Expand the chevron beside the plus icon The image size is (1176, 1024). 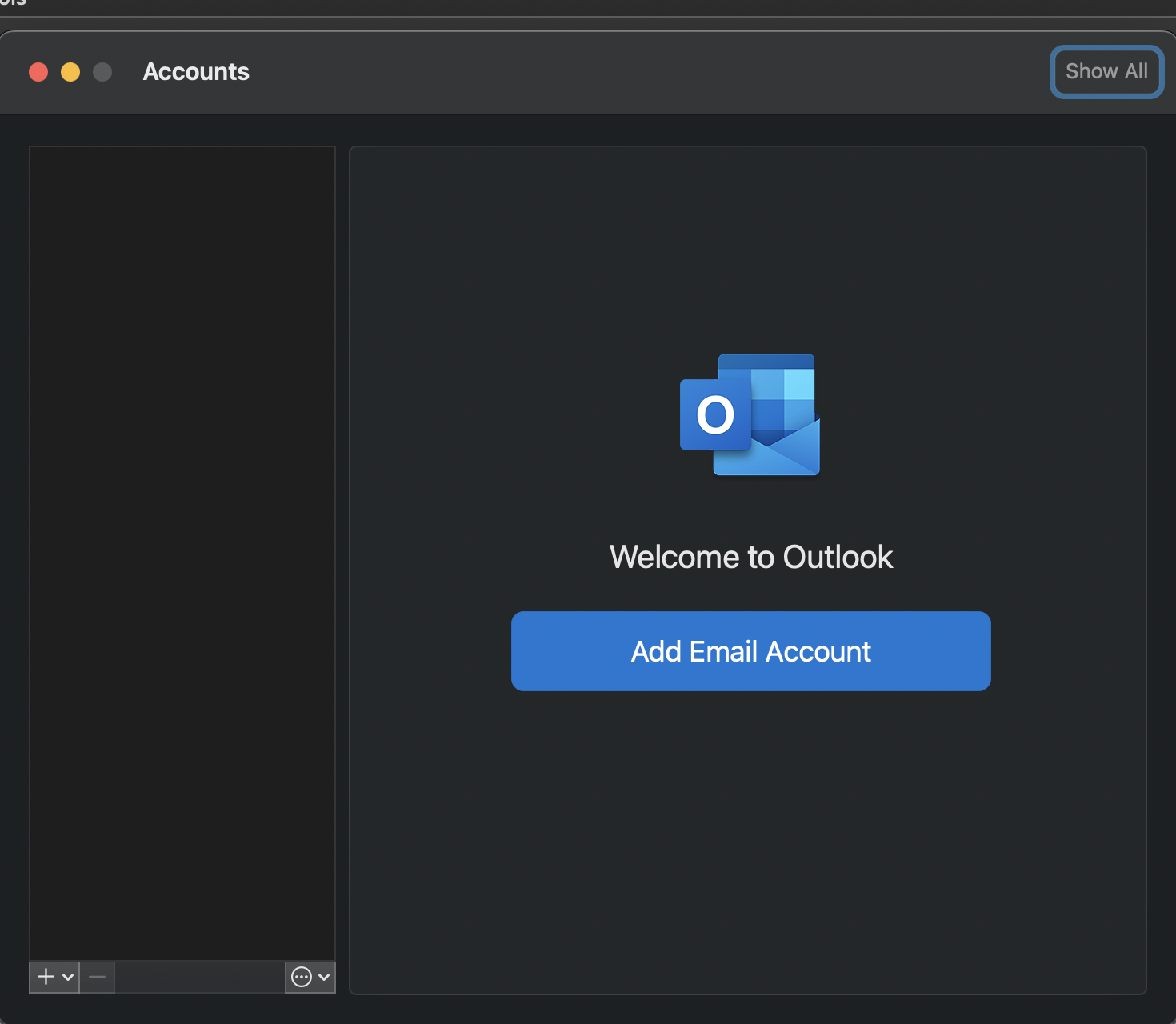(x=68, y=977)
